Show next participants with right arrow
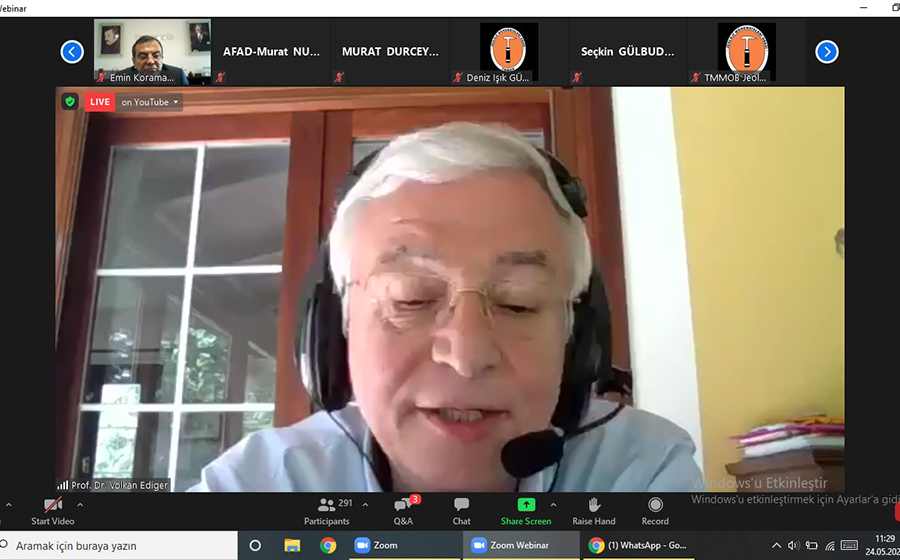This screenshot has height=560, width=900. pos(827,52)
